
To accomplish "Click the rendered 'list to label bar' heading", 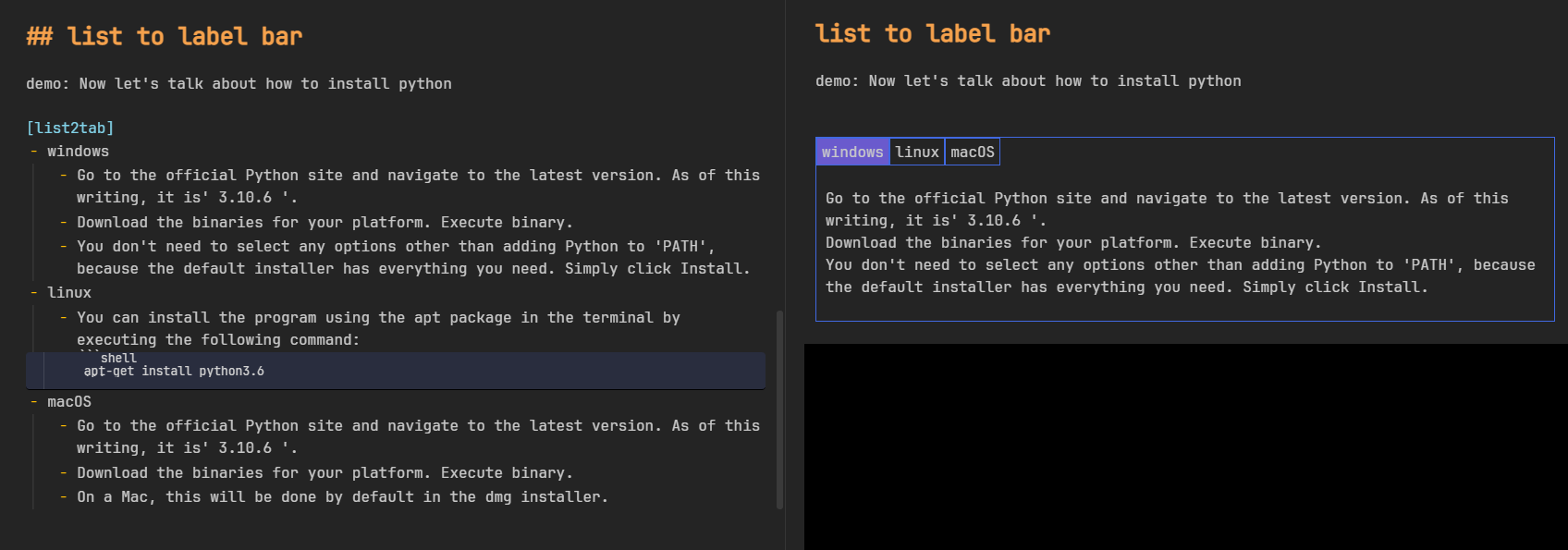I will point(932,34).
